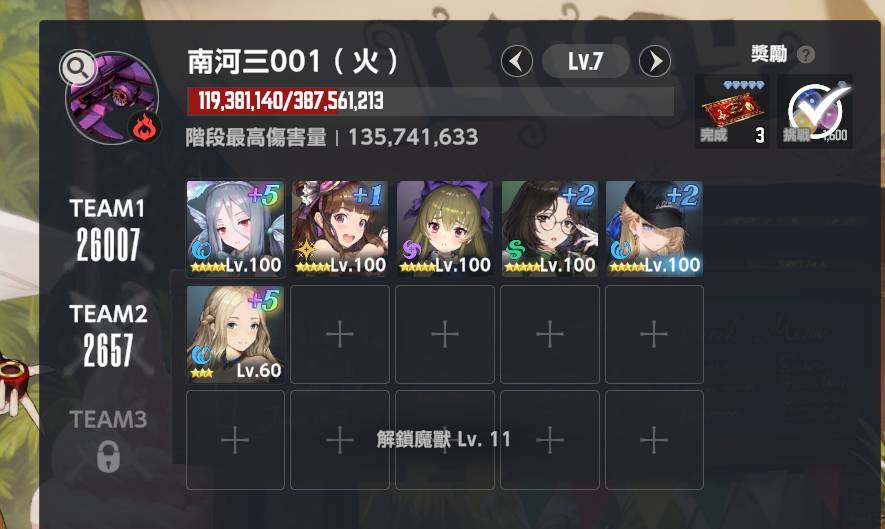Viewport: 885px width, 529px height.
Task: Select the checked challenge reward orb
Action: coord(815,112)
